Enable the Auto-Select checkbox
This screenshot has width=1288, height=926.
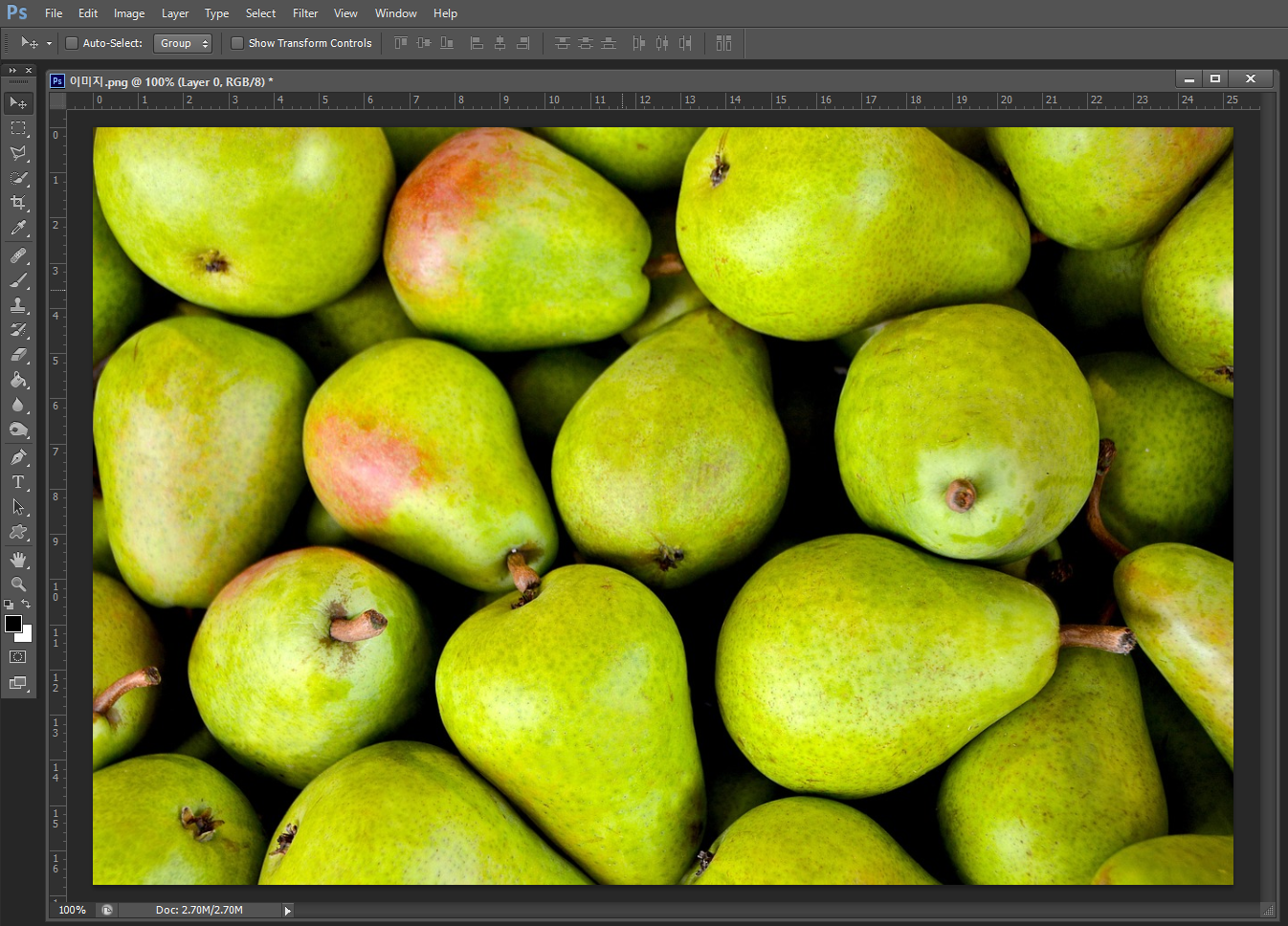pos(71,43)
